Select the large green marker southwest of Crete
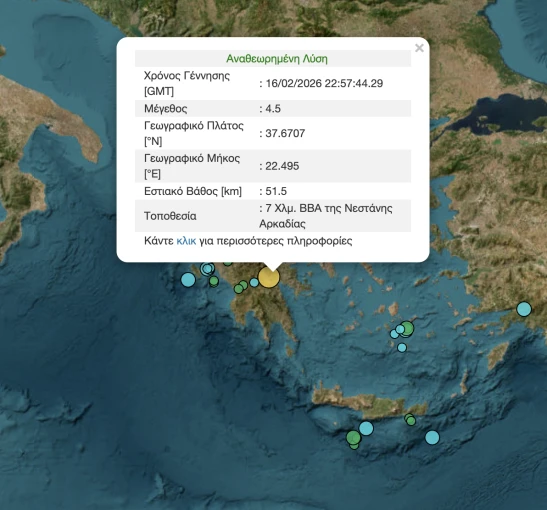 point(353,437)
